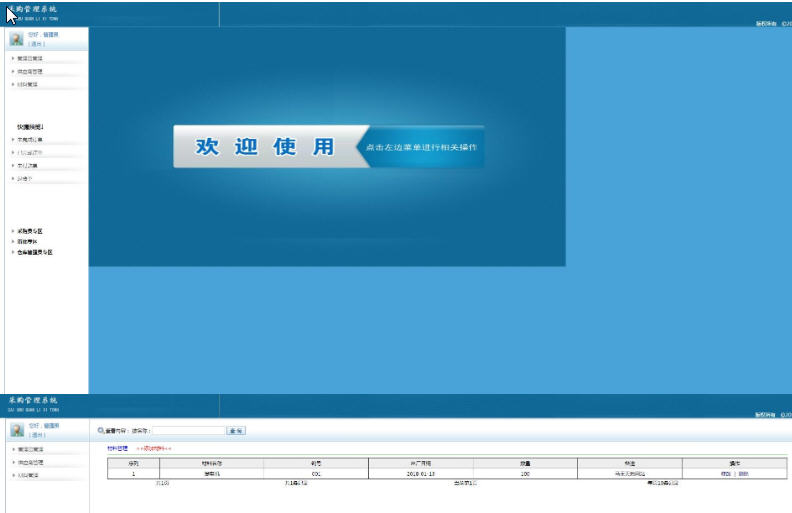Select the model cell showing 001
This screenshot has width=792, height=513.
[316, 474]
